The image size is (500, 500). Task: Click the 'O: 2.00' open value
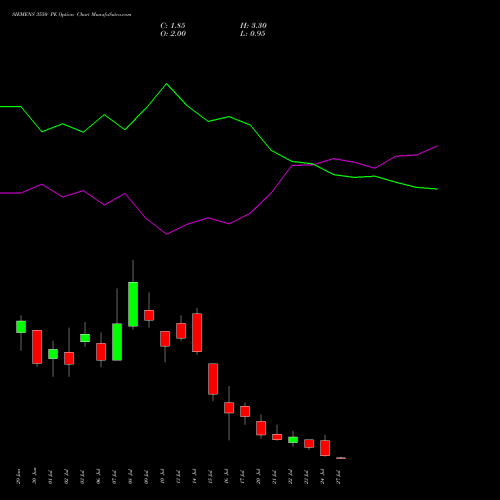[173, 34]
